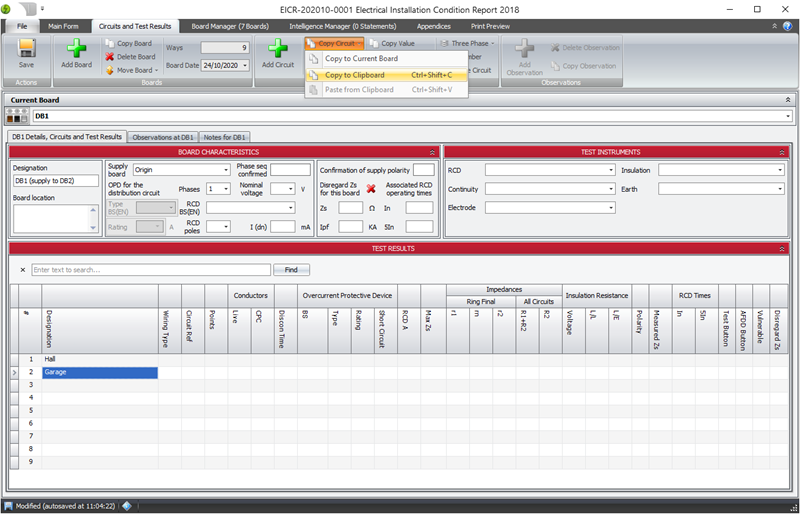Viewport: 800px width, 514px height.
Task: Open the RCD BS(EN) dropdown
Action: coord(291,208)
